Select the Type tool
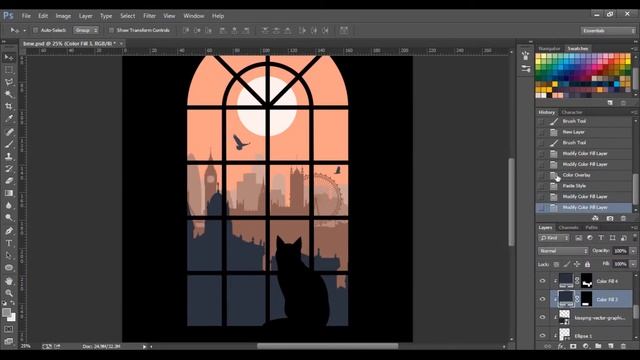Viewport: 640px width, 360px height. point(9,243)
